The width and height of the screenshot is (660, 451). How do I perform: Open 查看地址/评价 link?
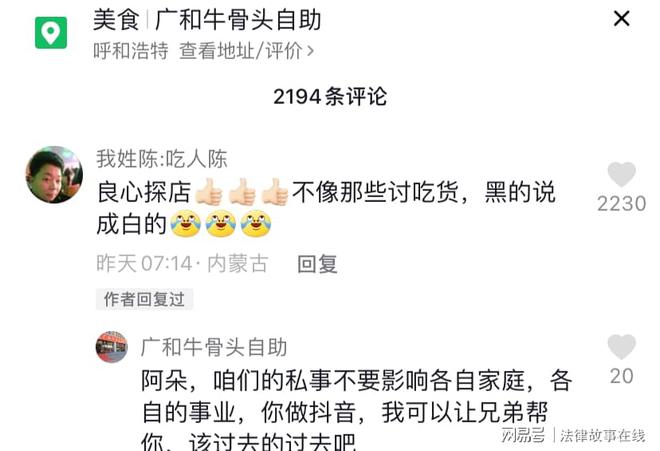click(x=241, y=51)
